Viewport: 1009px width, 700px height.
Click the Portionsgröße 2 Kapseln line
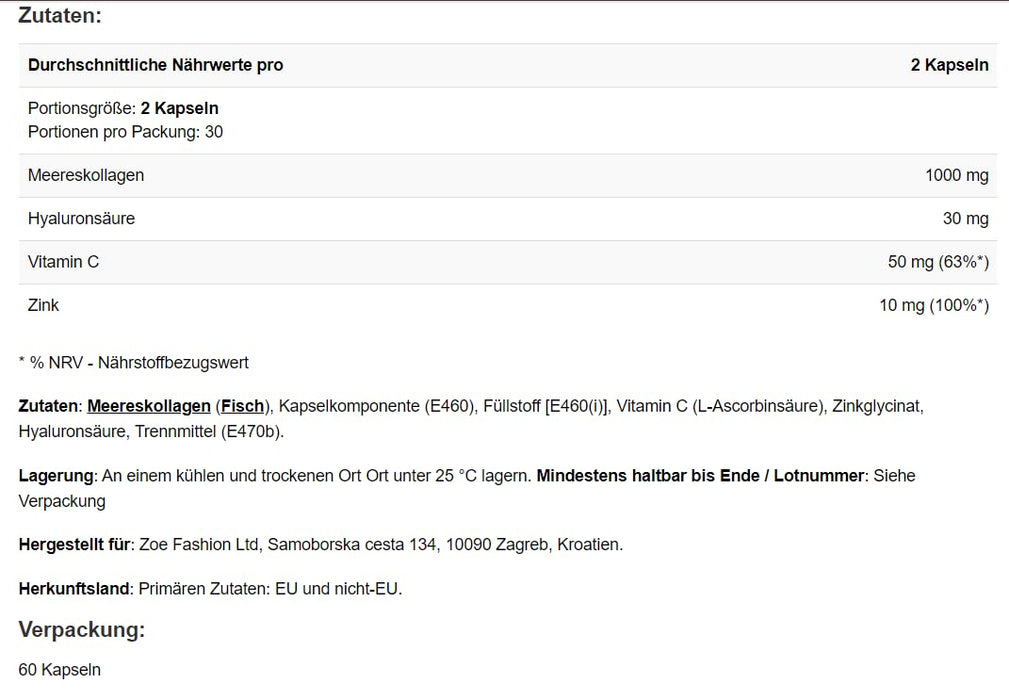pos(123,108)
